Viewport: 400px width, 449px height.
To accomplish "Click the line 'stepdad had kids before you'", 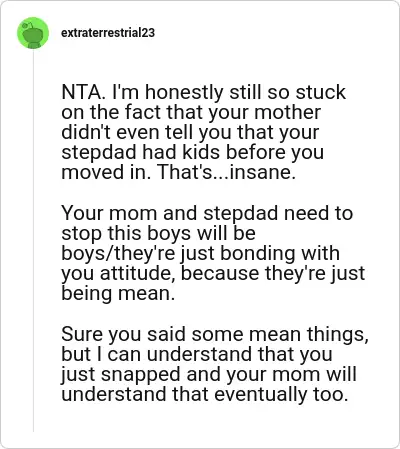I will pyautogui.click(x=193, y=153).
